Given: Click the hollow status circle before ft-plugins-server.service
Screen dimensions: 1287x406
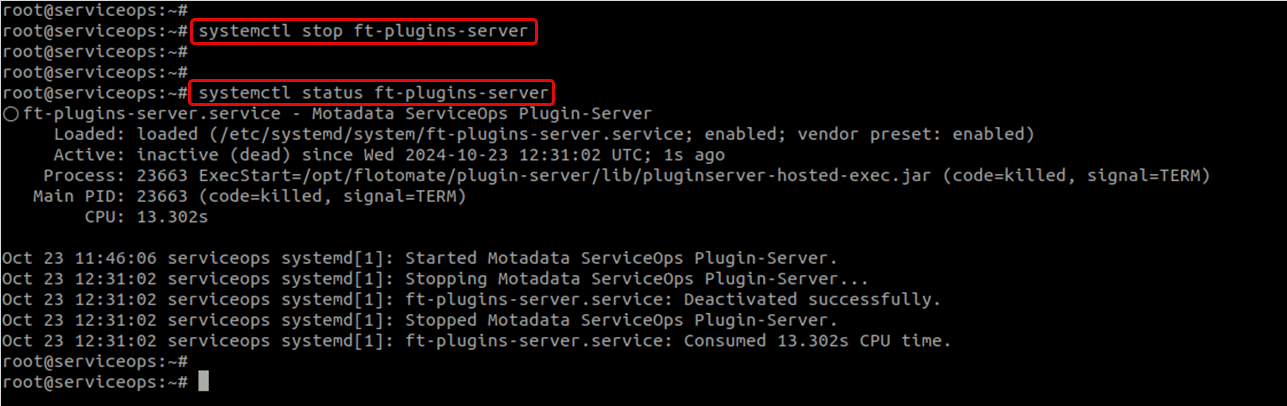Looking at the screenshot, I should click(x=10, y=114).
